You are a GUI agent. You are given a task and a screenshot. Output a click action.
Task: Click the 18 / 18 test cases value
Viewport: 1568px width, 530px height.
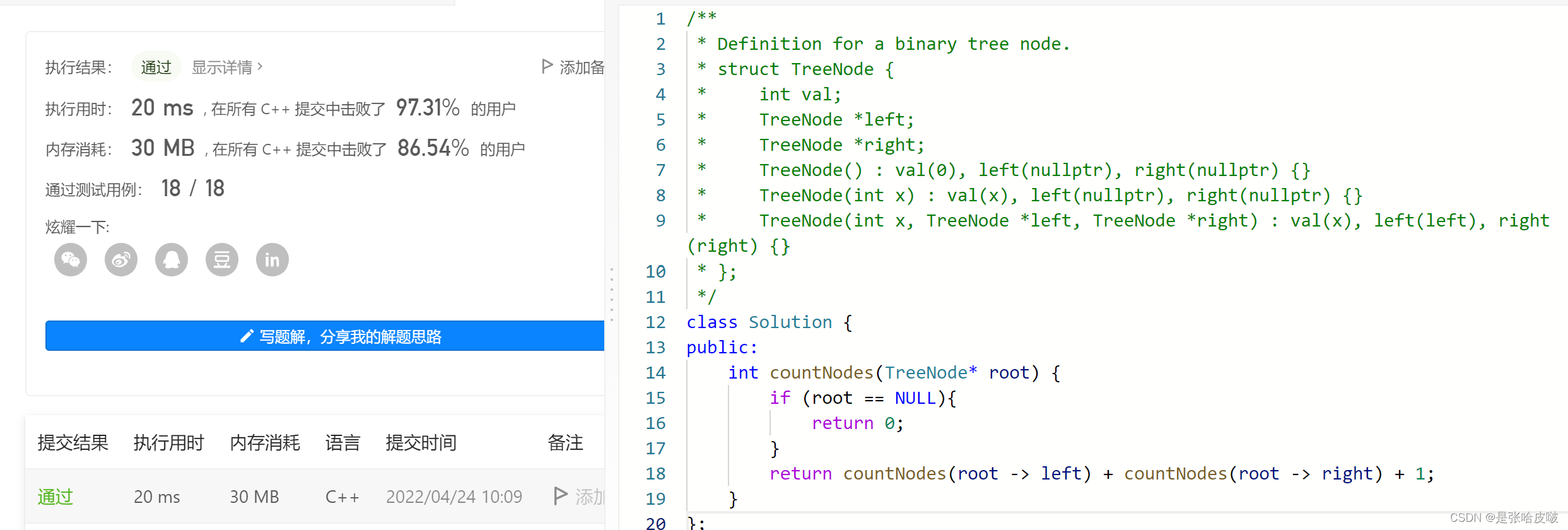[193, 188]
